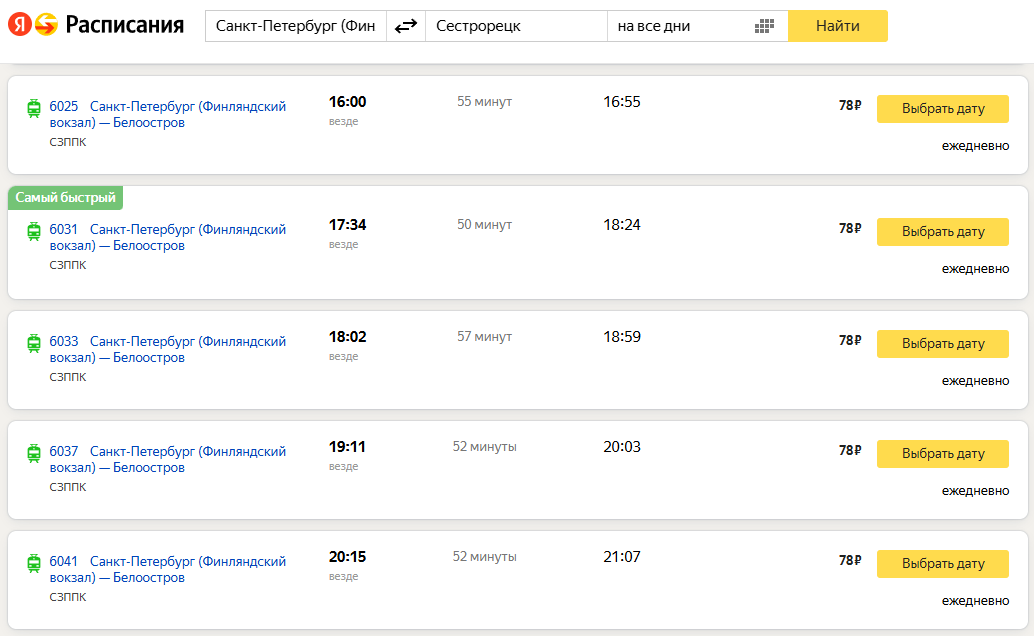Open route 6033 Санкт-Петербург — Белоостров link
Viewport: 1034px width, 636px height.
187,349
